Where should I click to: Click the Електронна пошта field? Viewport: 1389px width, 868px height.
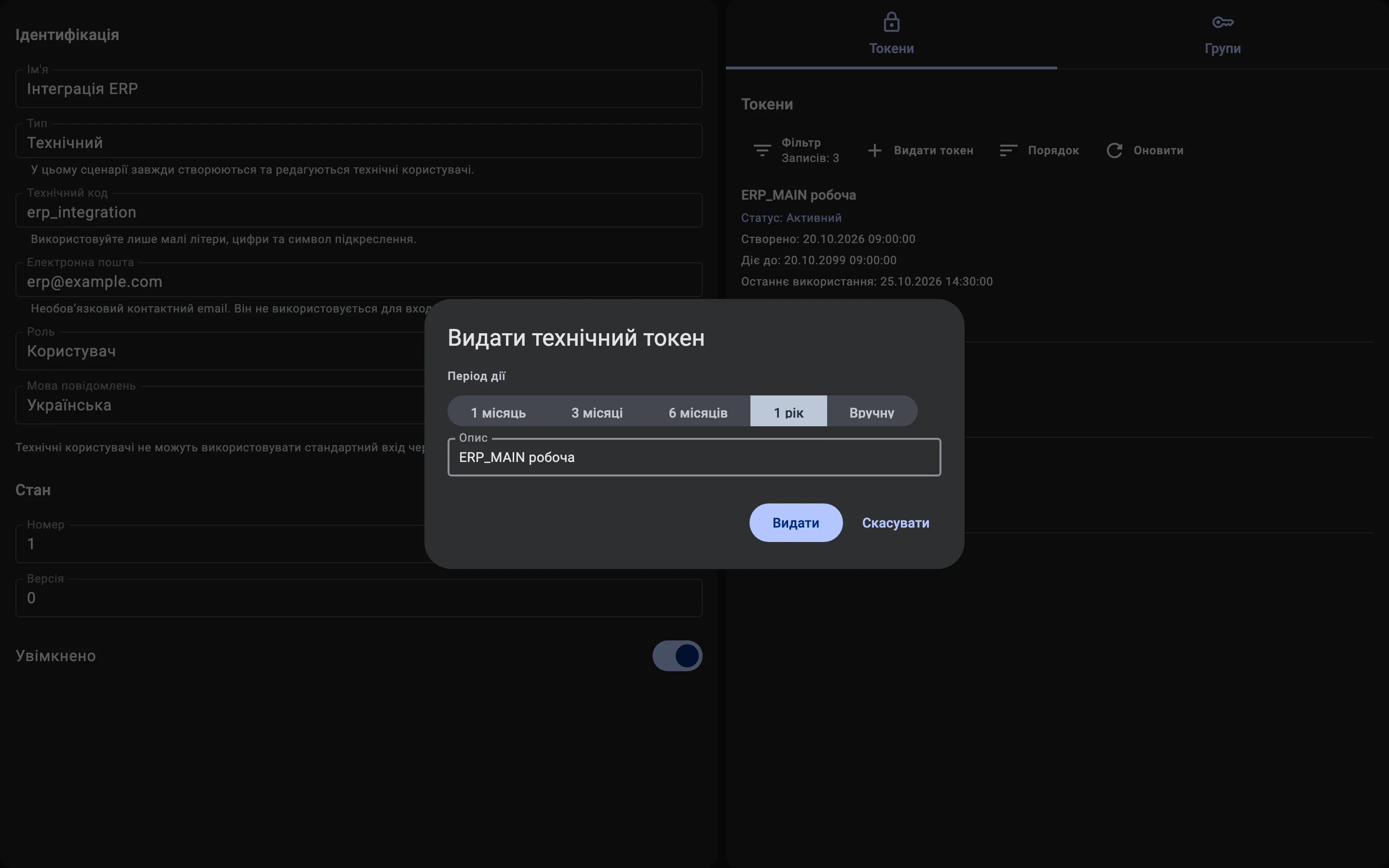click(x=359, y=280)
